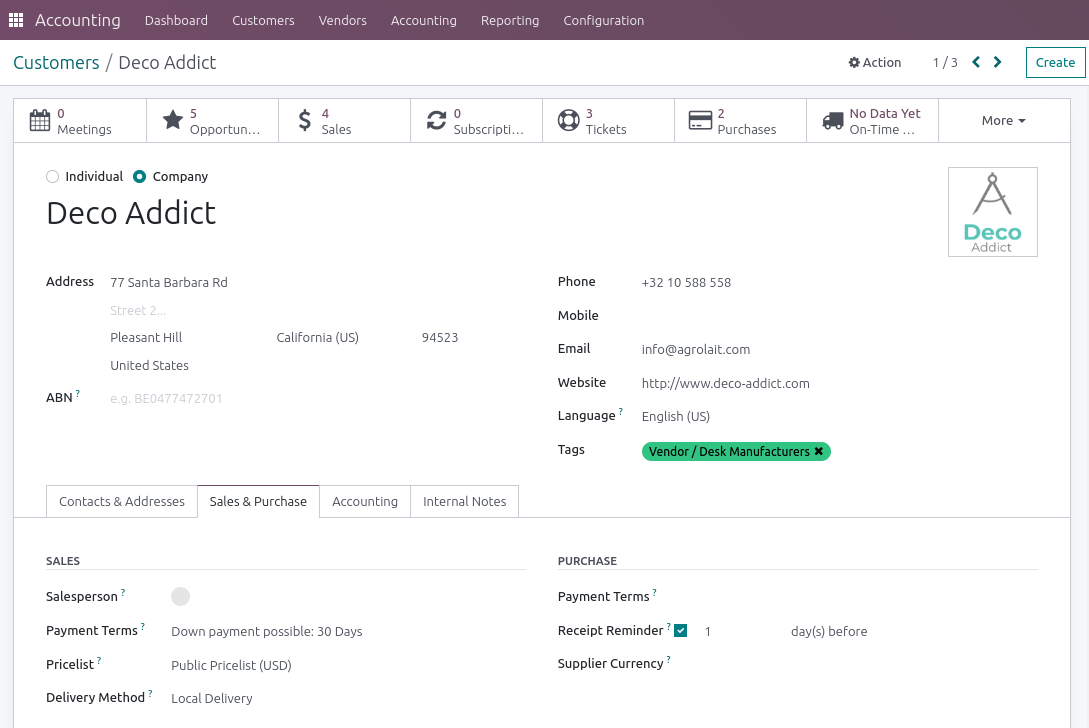Screen dimensions: 1089x728
Task: Go to previous customer record arrow
Action: (x=976, y=63)
